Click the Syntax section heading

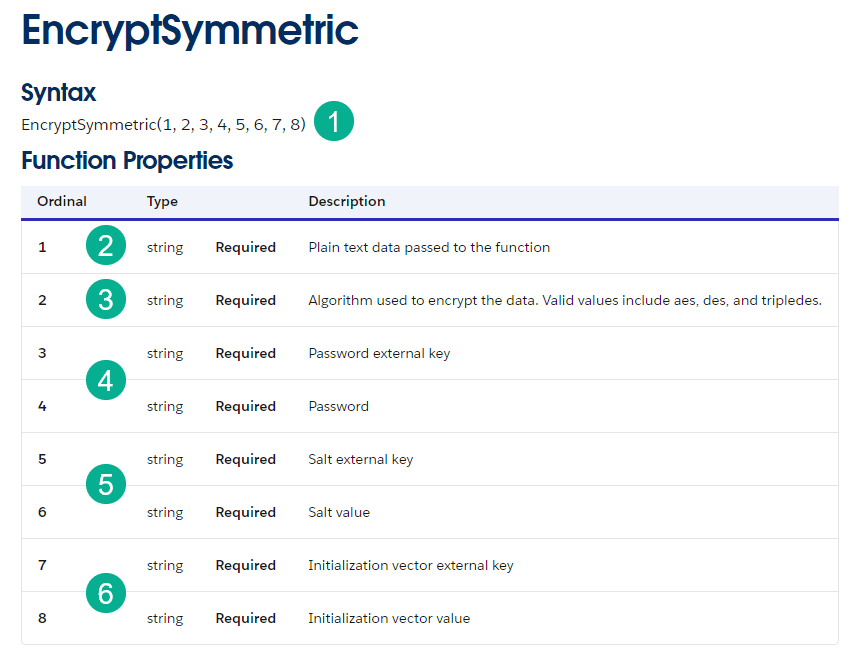pyautogui.click(x=59, y=93)
